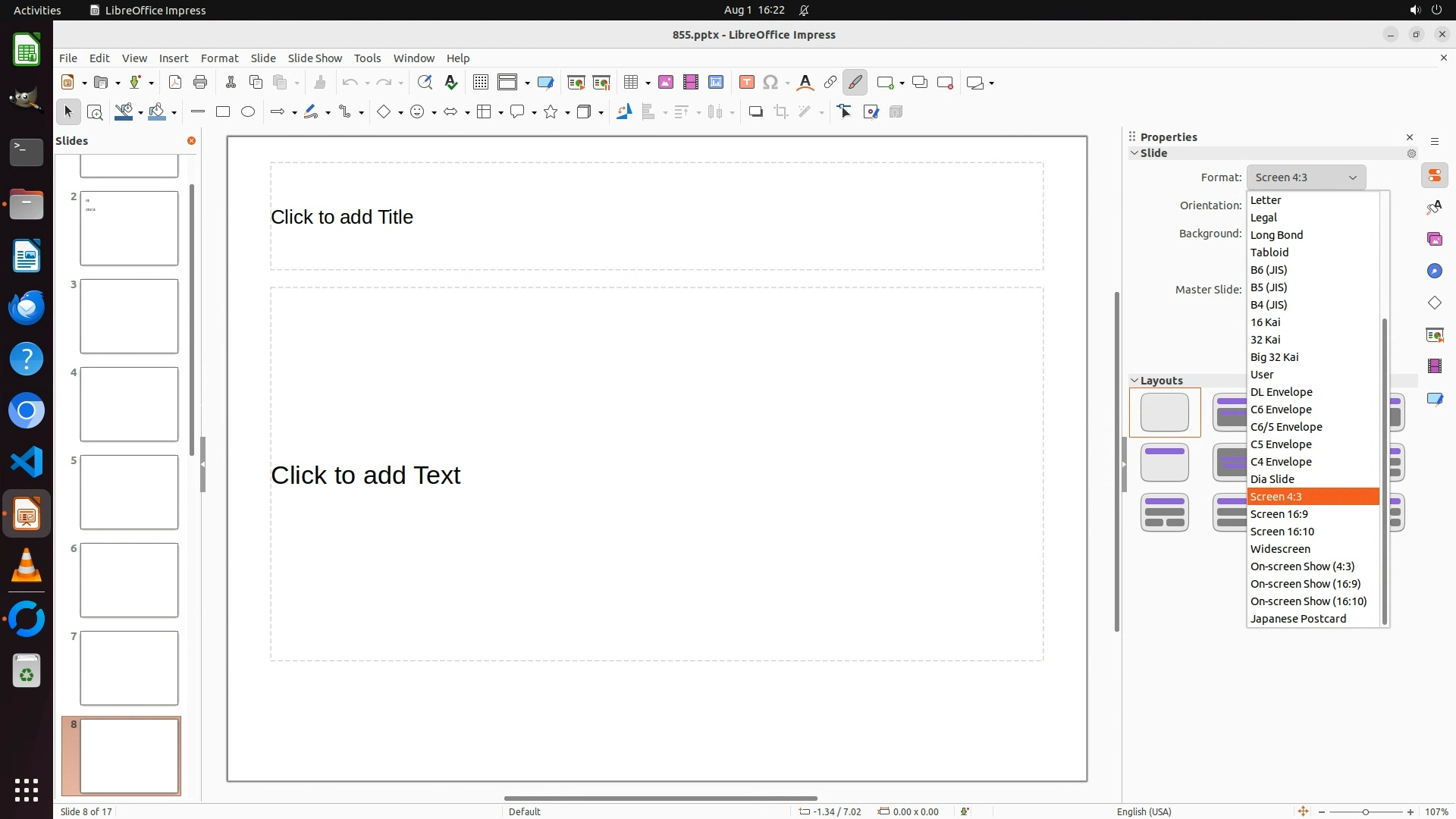Open the Slide Show menu
The width and height of the screenshot is (1456, 819).
pyautogui.click(x=315, y=58)
